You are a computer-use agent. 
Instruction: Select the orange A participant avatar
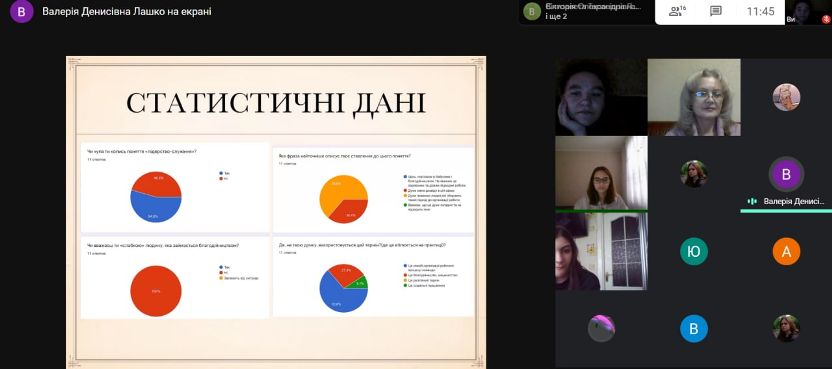(x=786, y=252)
